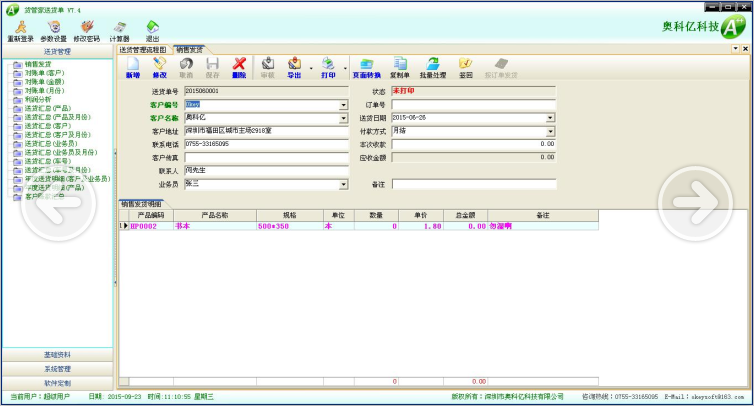Click the 1.80 unit price cell
Image resolution: width=754 pixels, height=406 pixels.
point(421,226)
